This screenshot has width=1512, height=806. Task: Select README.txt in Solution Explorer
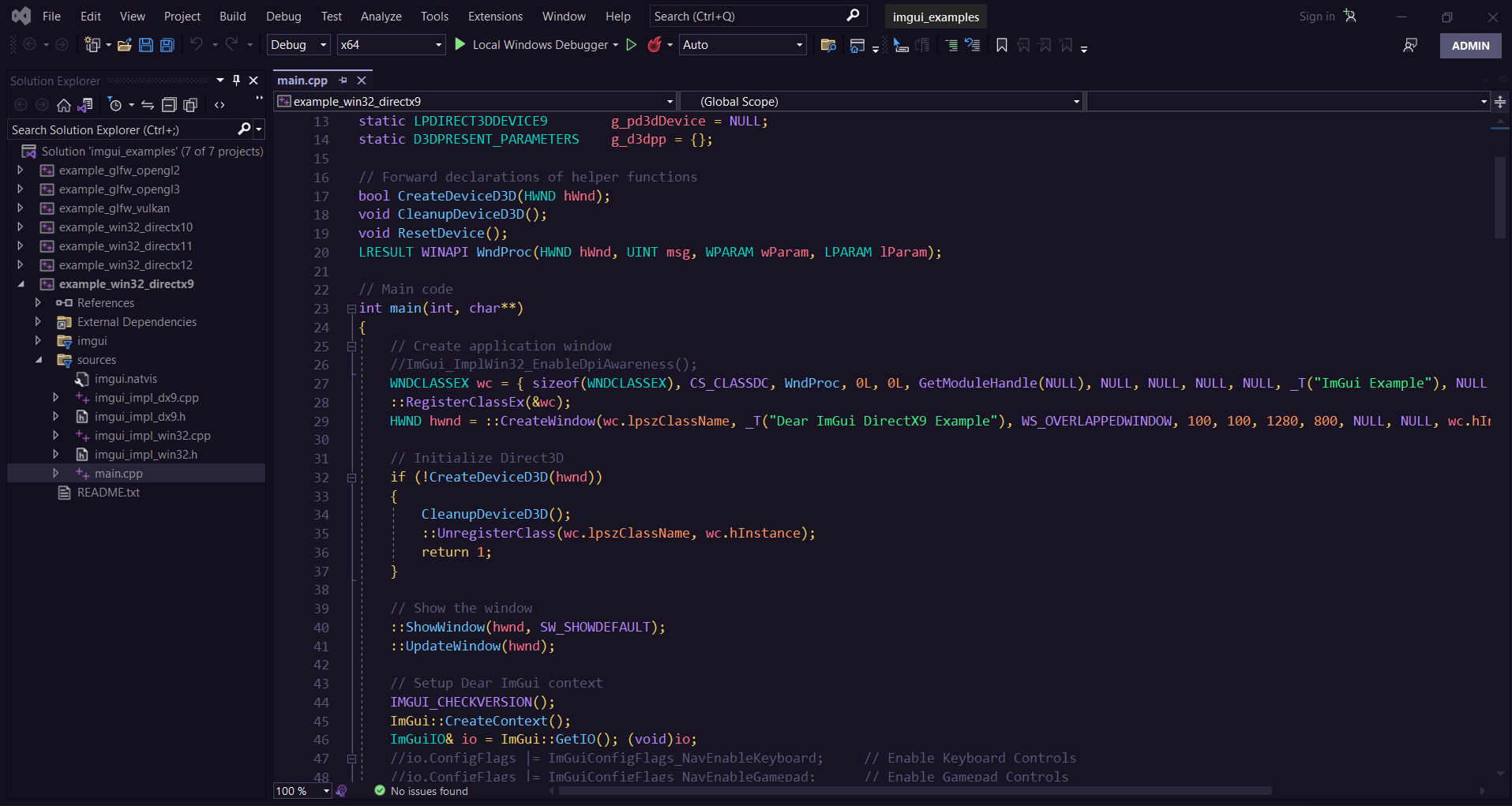[107, 493]
